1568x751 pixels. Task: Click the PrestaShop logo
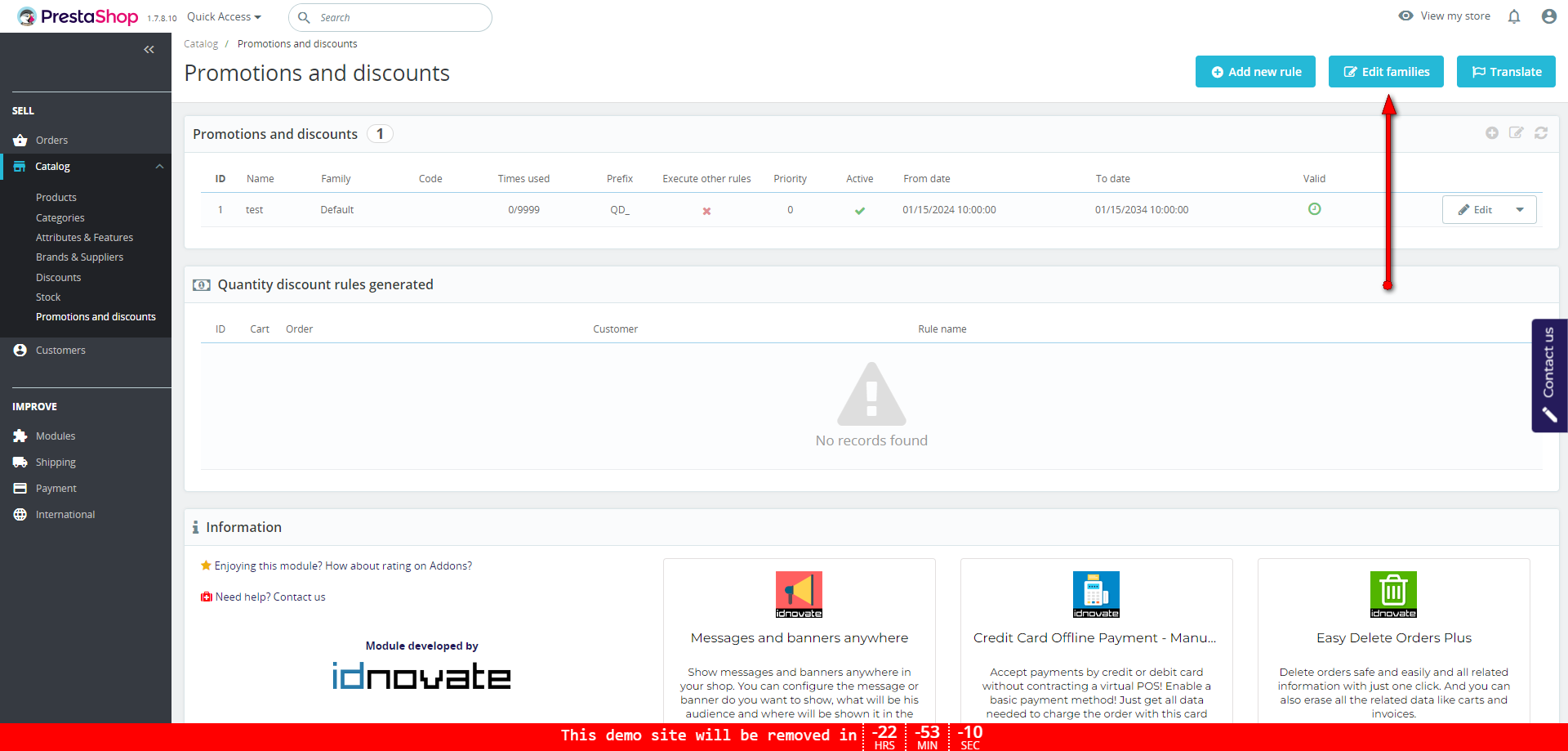(x=78, y=16)
